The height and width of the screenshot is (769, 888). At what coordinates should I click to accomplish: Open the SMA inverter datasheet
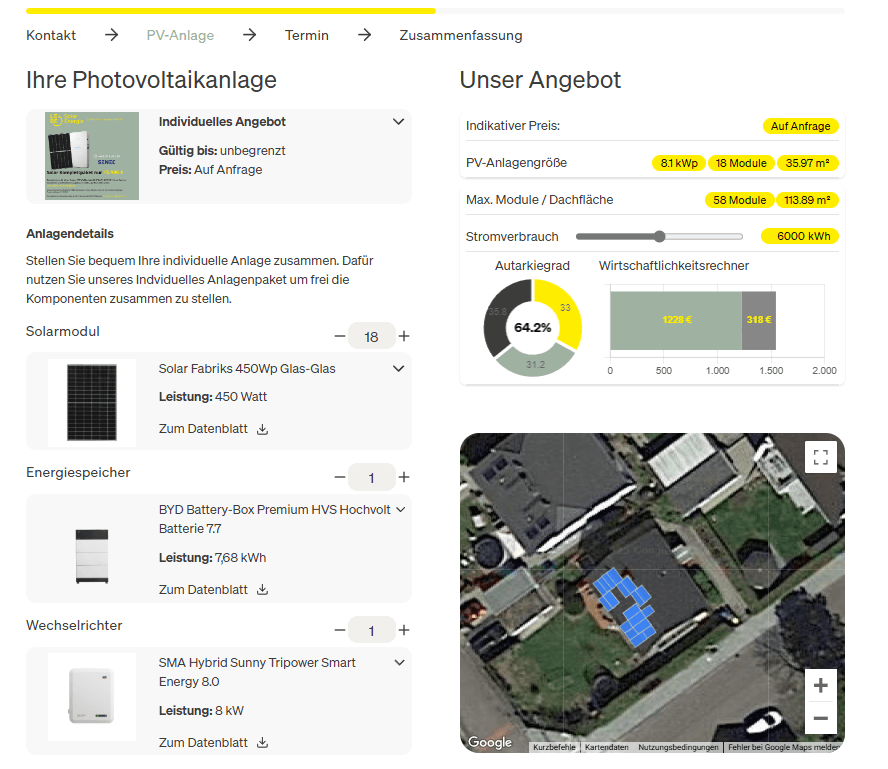tap(214, 743)
